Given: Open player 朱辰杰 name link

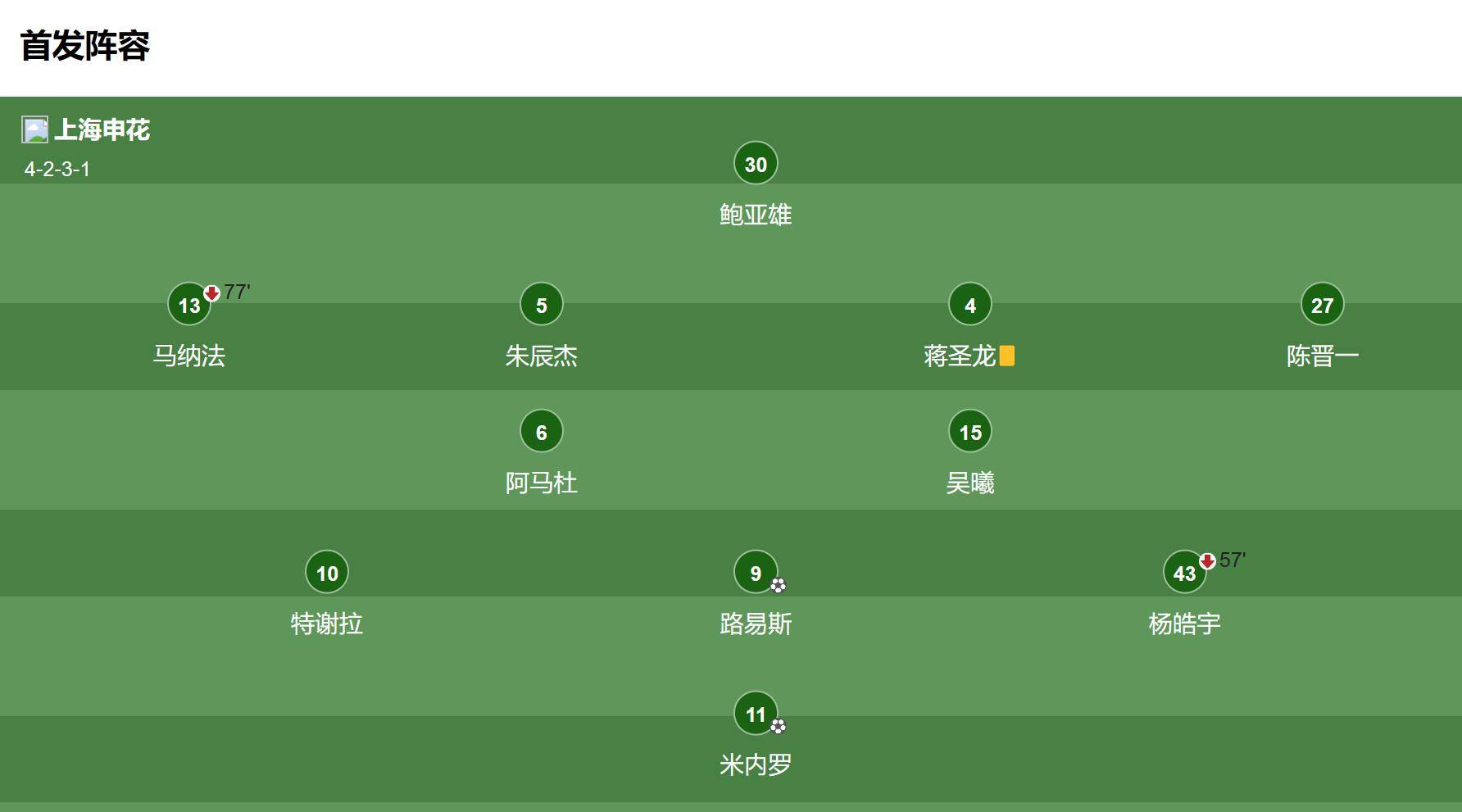Looking at the screenshot, I should 542,356.
